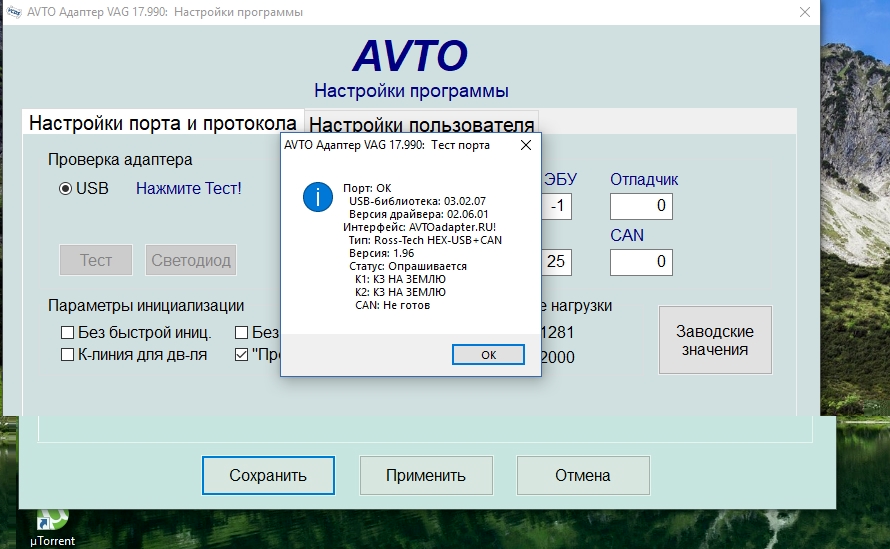Toggle the checked checkbox next to "Пр
This screenshot has height=549, width=890.
[x=242, y=355]
